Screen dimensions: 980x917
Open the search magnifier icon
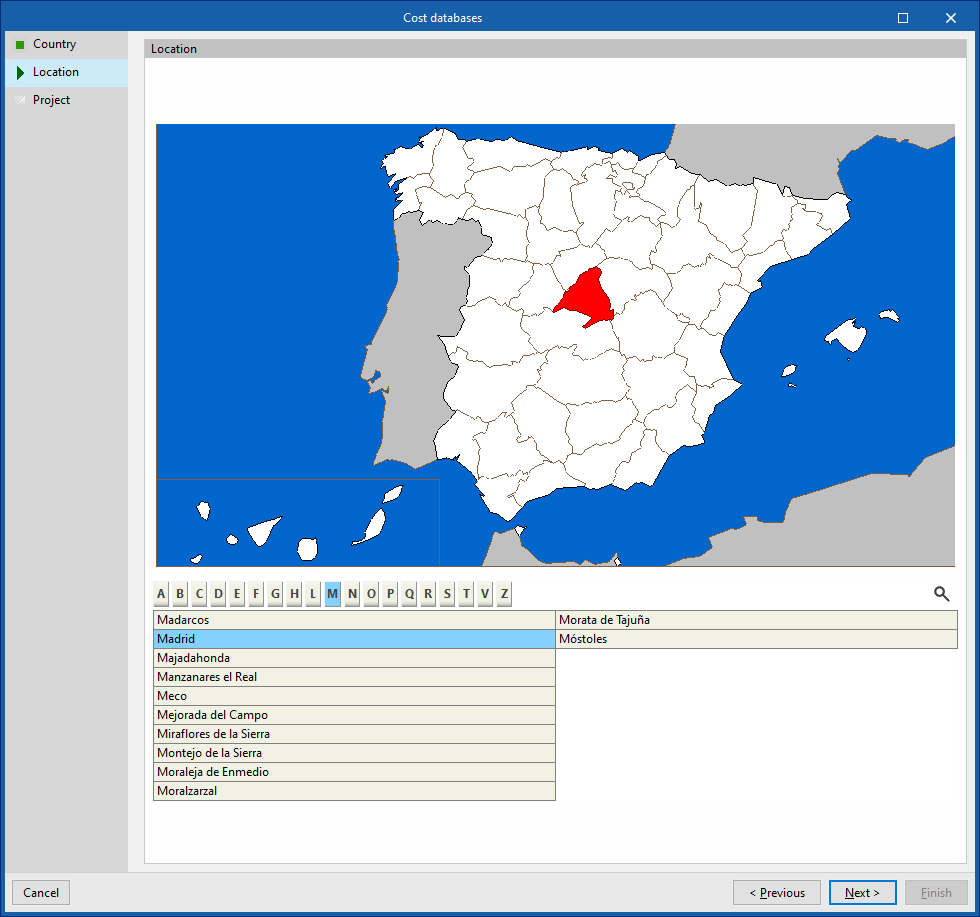[941, 593]
